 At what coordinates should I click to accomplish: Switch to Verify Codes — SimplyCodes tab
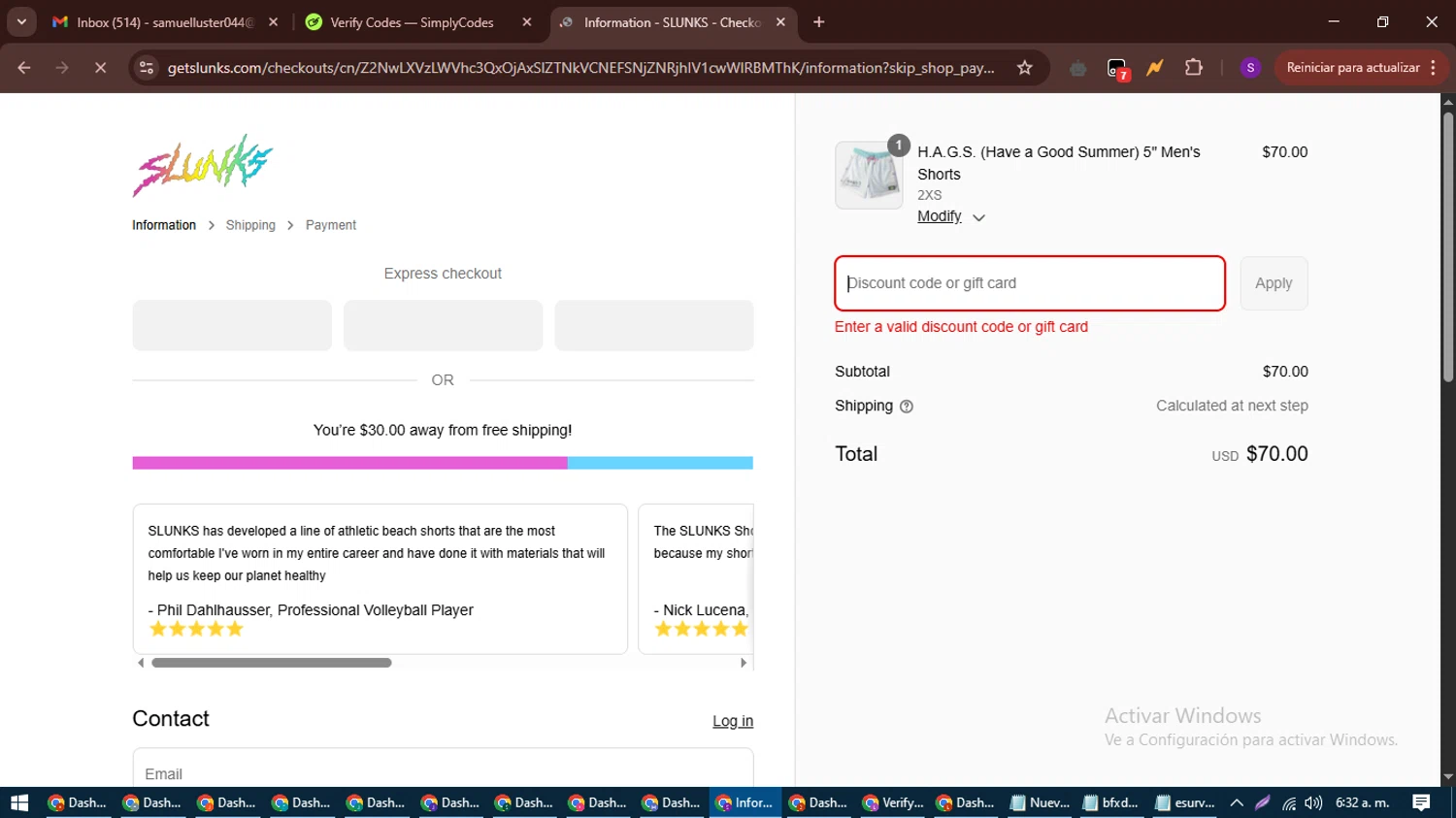click(x=412, y=22)
